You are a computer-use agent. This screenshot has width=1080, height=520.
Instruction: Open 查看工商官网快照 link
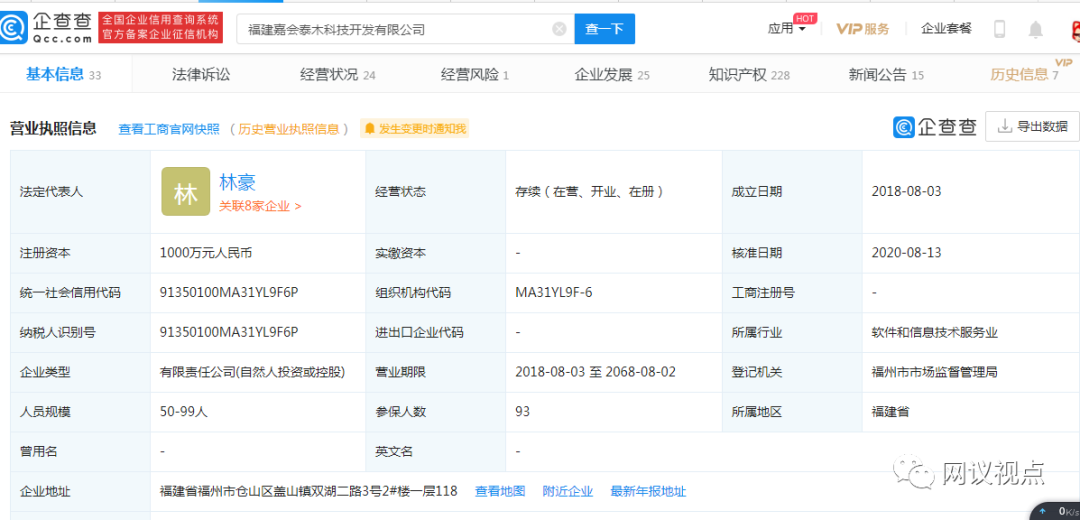168,129
